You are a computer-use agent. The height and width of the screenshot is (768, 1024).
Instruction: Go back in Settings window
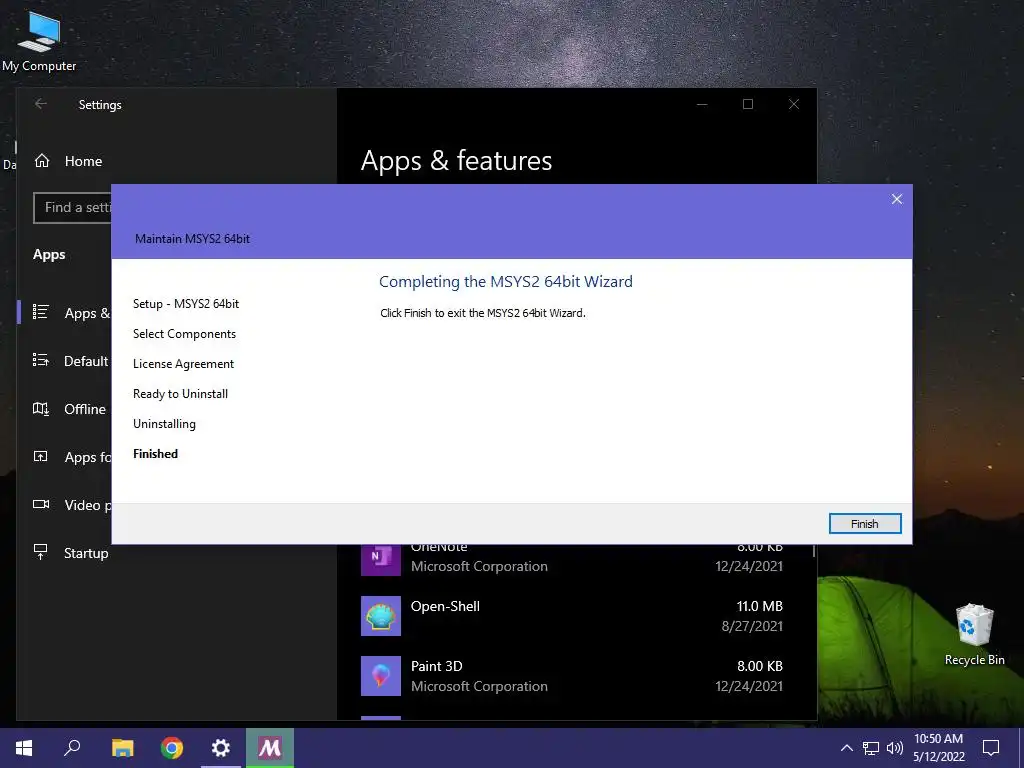pos(41,104)
